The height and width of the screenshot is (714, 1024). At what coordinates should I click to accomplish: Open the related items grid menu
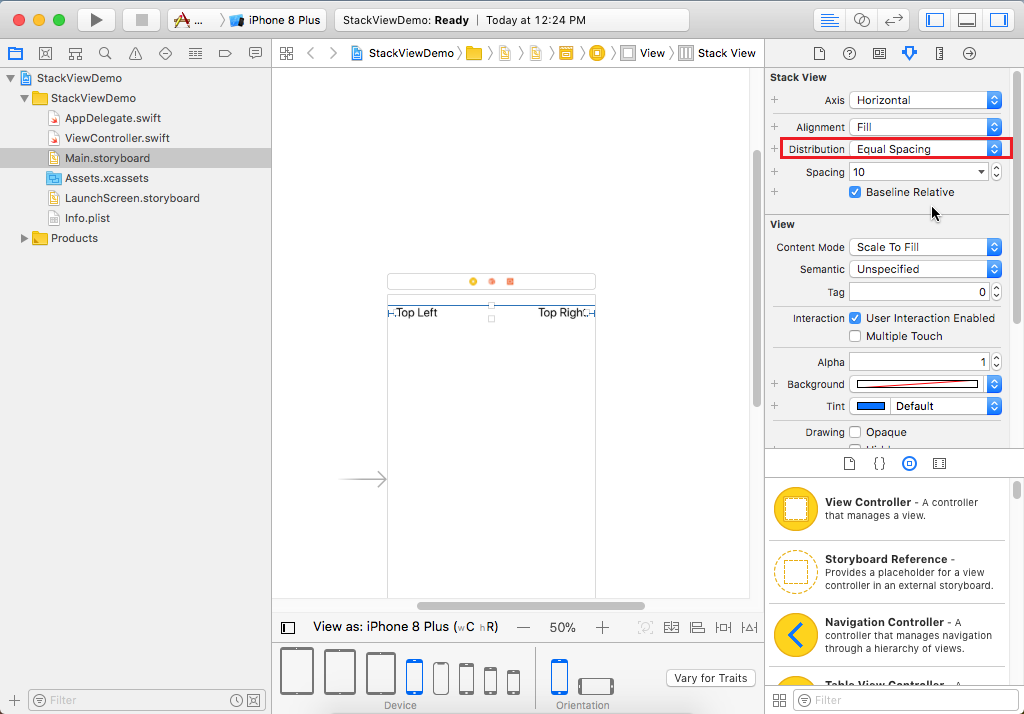(x=287, y=54)
